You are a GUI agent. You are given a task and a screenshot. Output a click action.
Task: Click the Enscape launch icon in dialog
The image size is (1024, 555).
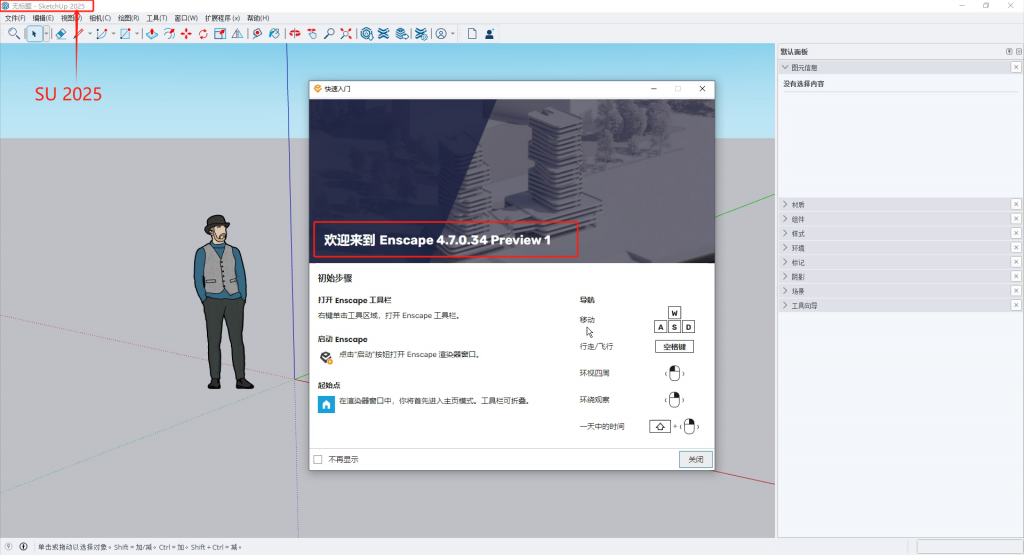(x=326, y=357)
